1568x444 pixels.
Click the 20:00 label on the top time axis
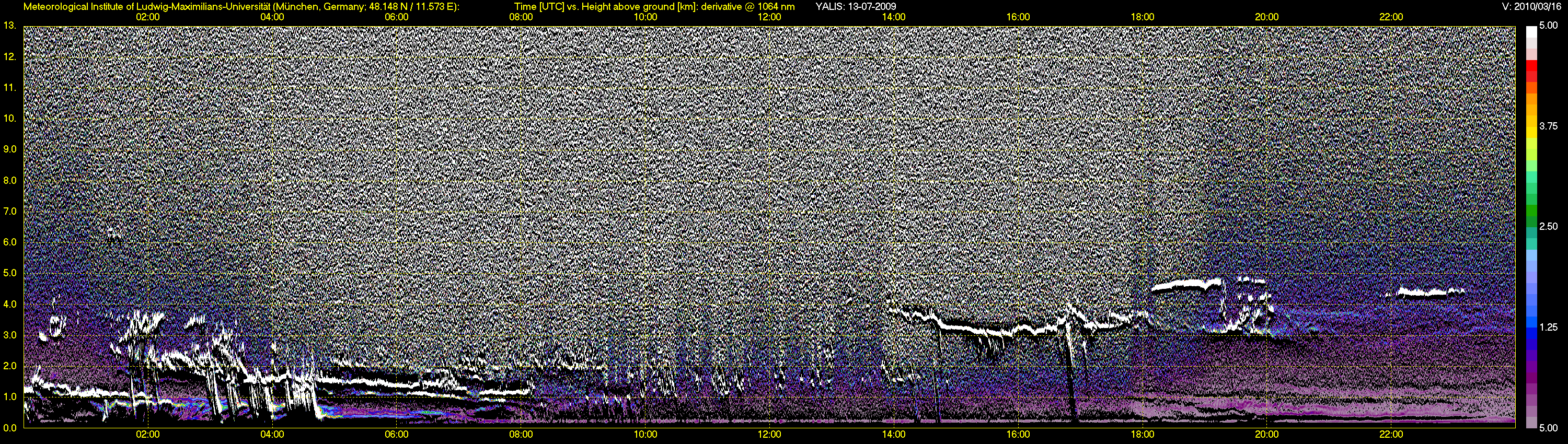coord(1267,17)
